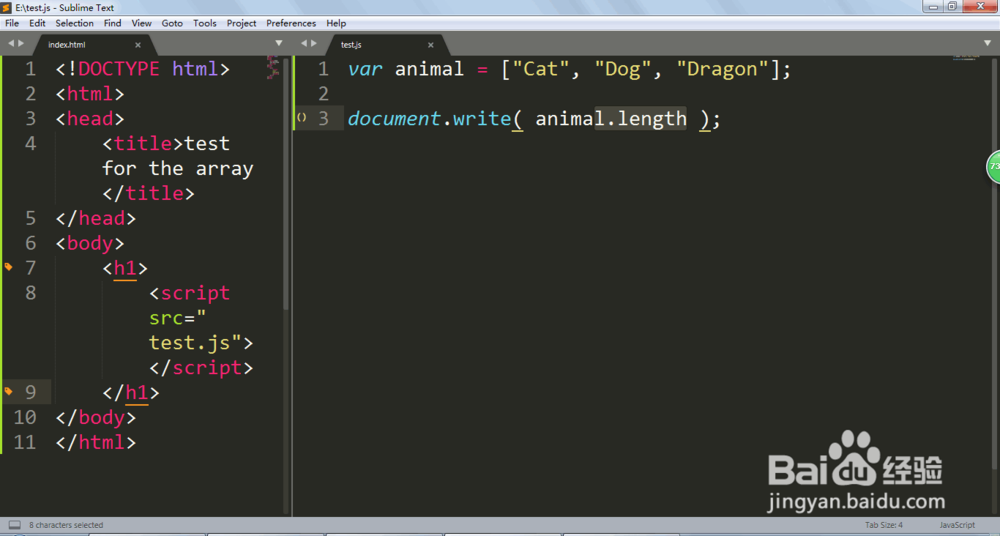Click the "8 characters selected" status text
1000x536 pixels.
tap(66, 525)
